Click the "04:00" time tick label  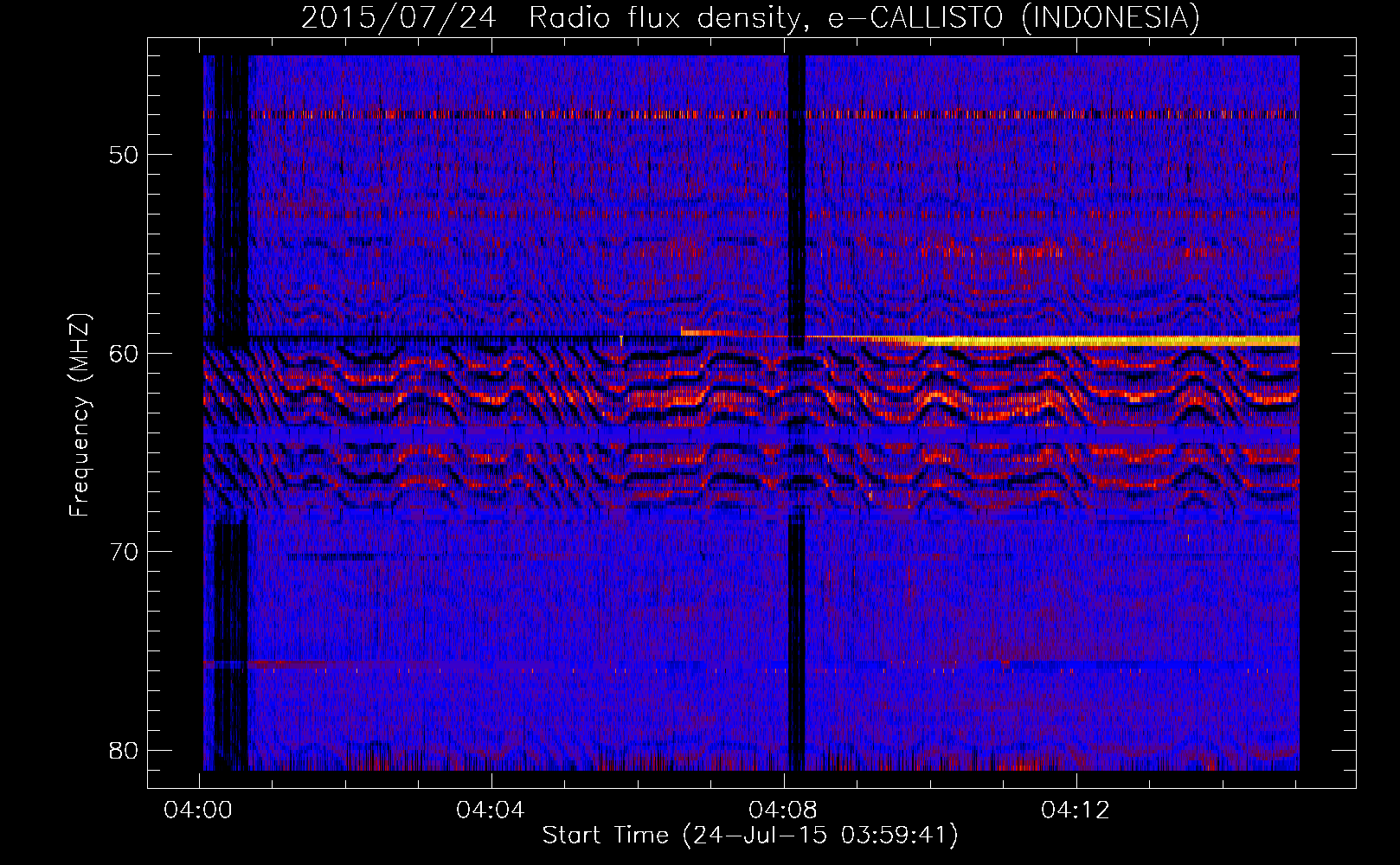200,811
